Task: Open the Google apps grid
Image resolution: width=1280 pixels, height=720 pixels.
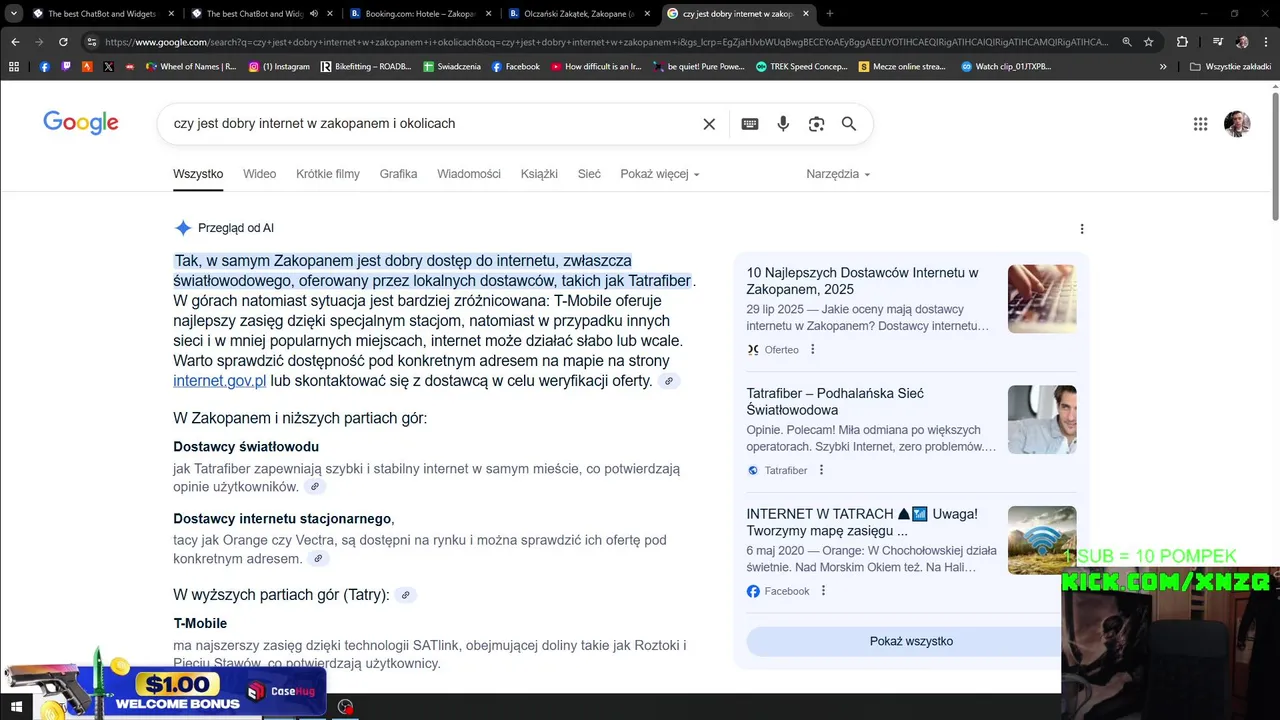Action: pyautogui.click(x=1200, y=124)
